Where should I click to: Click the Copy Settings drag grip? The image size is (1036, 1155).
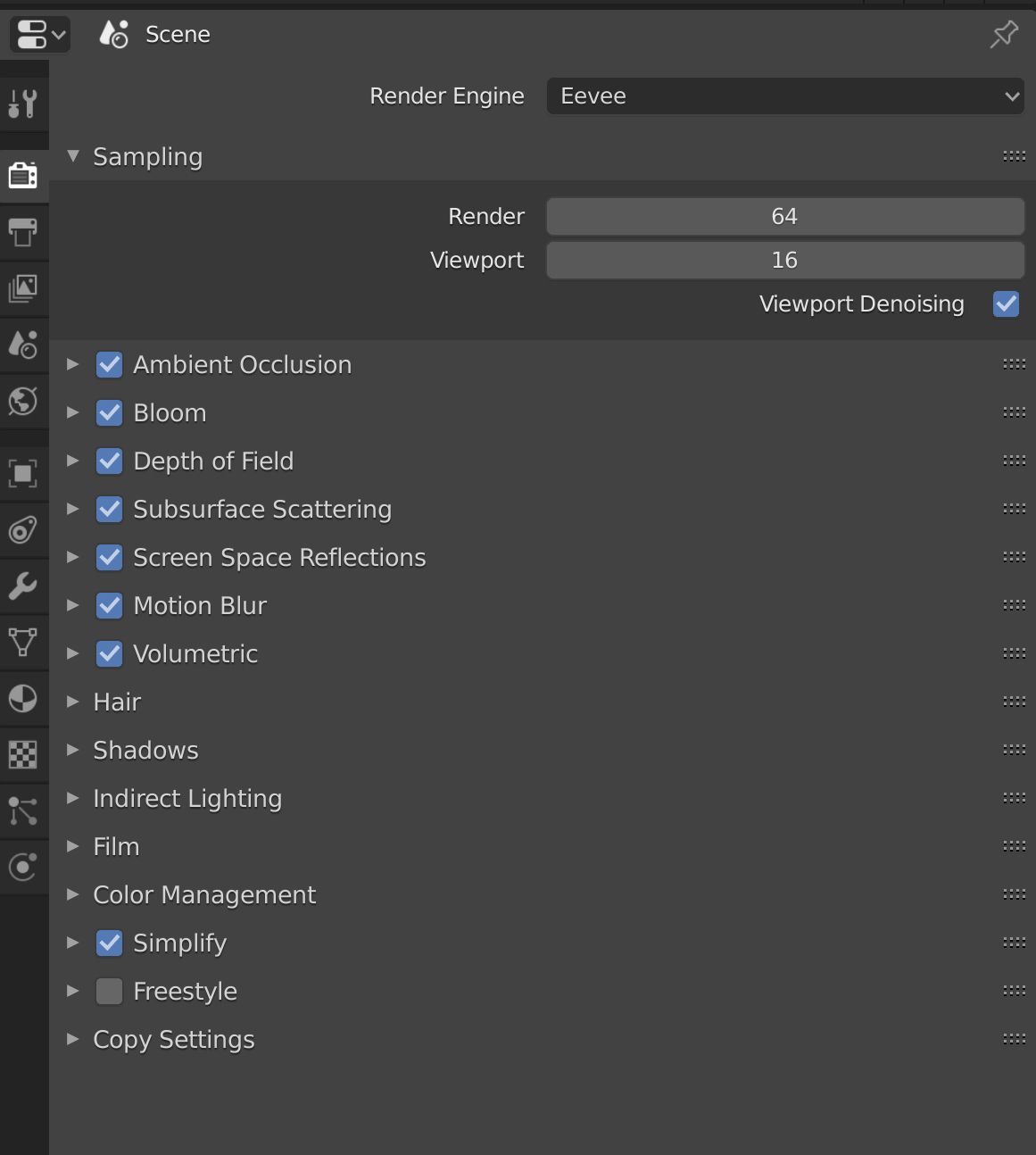click(1015, 1039)
